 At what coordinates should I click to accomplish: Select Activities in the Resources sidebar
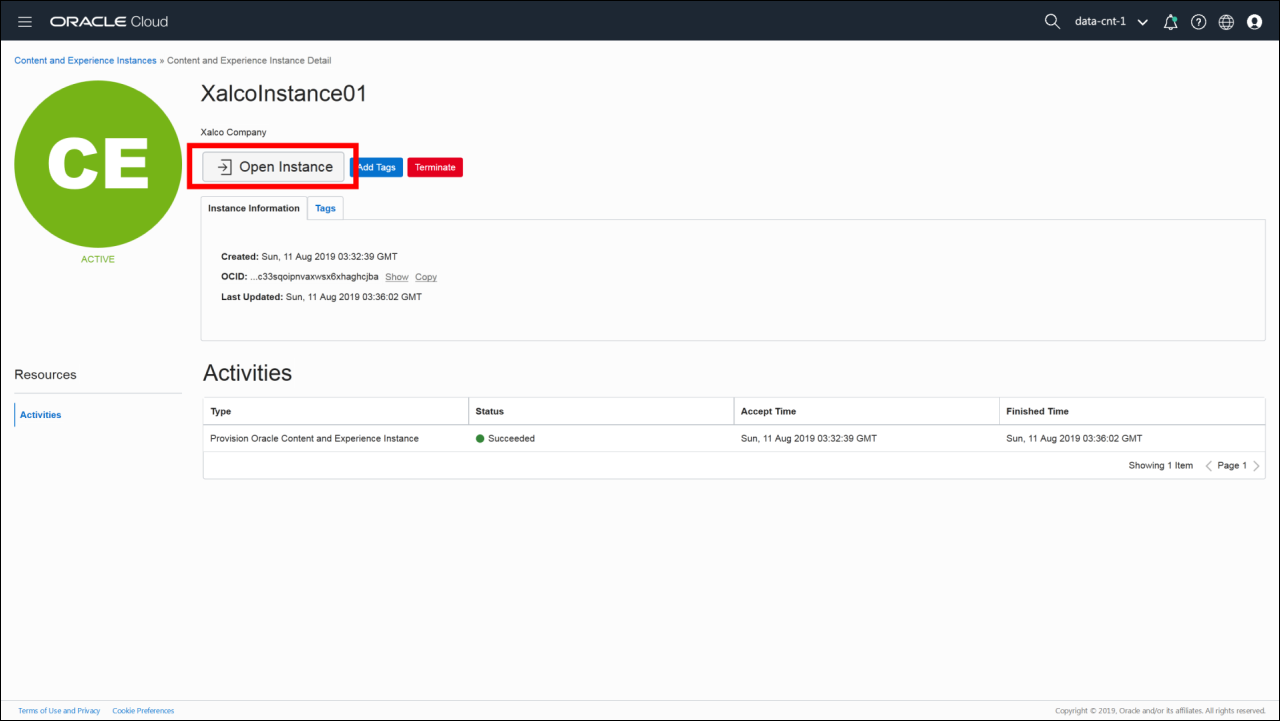tap(41, 415)
